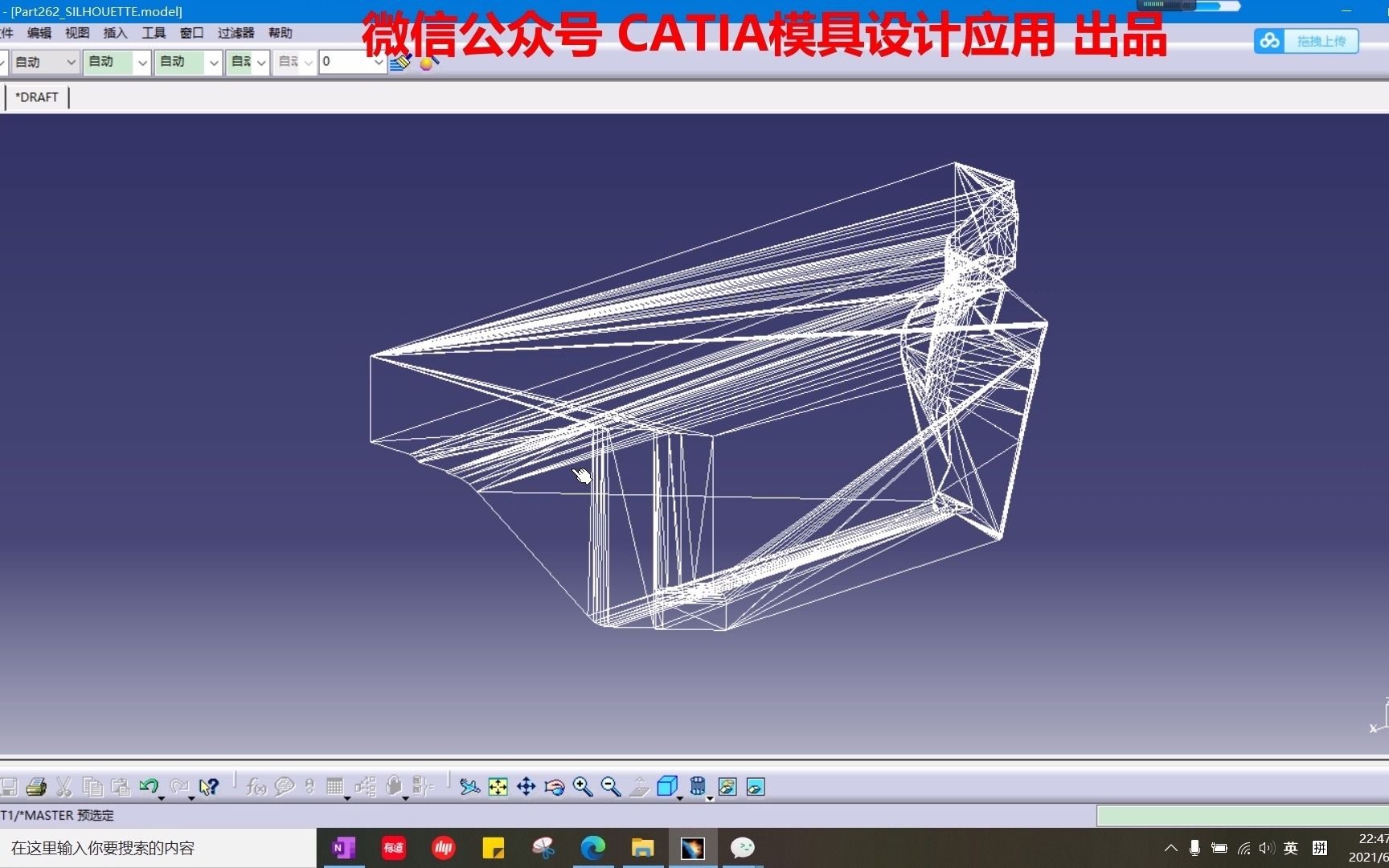The width and height of the screenshot is (1389, 868).
Task: Show hidden tray icons chevron
Action: coord(1171,848)
